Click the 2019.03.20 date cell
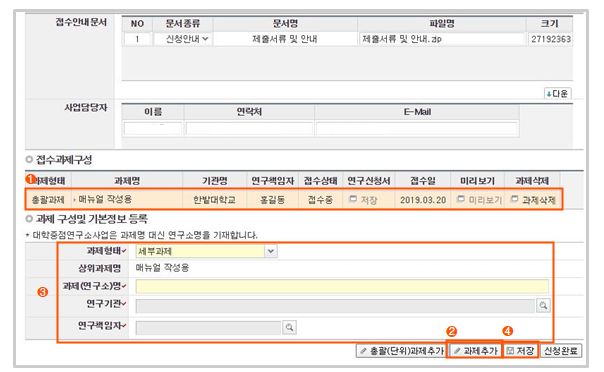The image size is (604, 372). coord(423,200)
